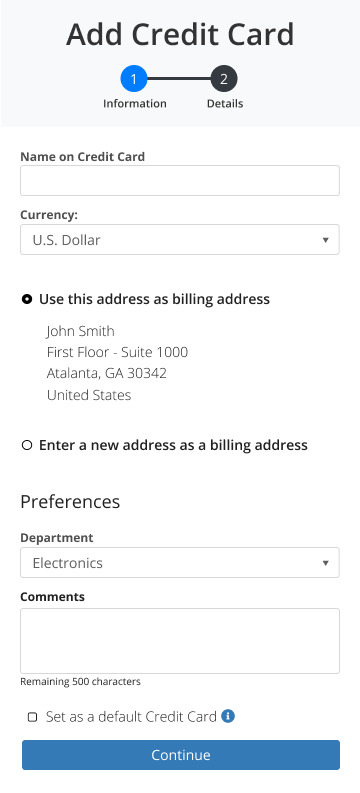Select the step 1 circle in progress indicator
The width and height of the screenshot is (360, 793).
pyautogui.click(x=133, y=79)
